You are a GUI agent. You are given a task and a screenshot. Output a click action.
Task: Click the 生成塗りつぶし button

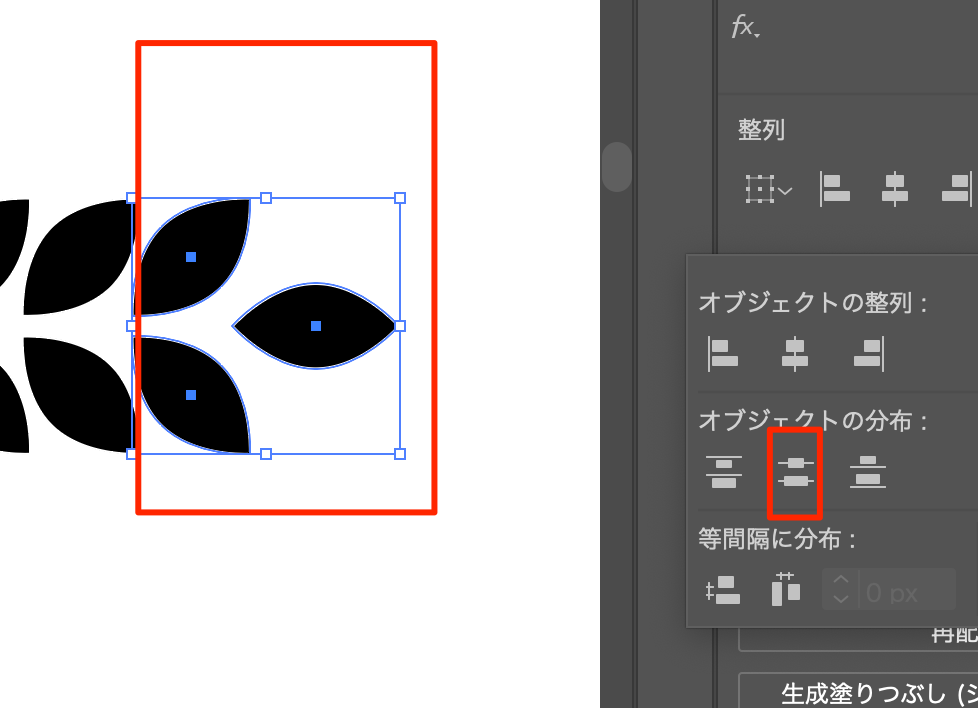860,692
